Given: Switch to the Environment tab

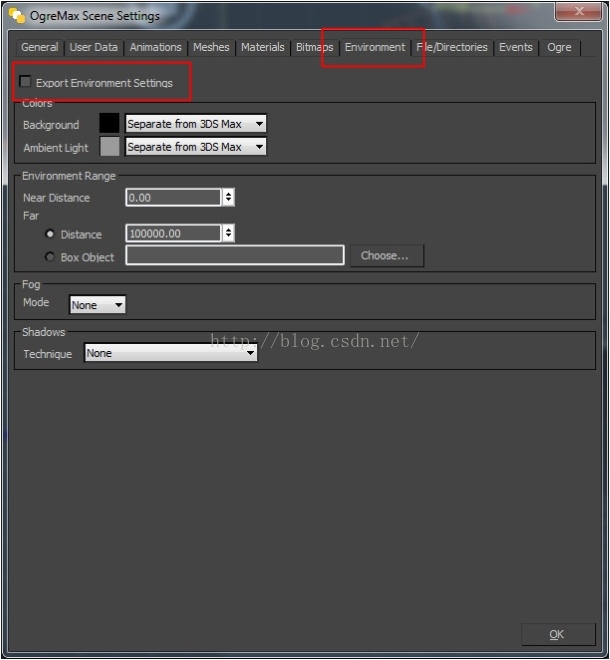Looking at the screenshot, I should 375,47.
